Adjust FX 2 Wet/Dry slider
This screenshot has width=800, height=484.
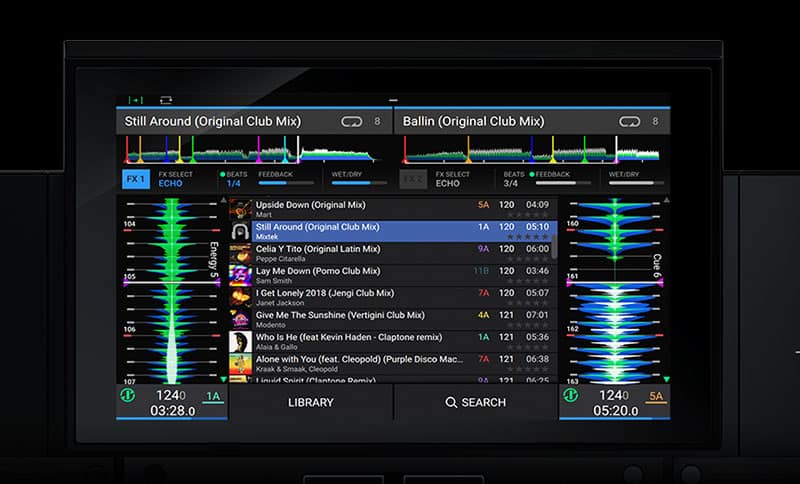point(636,183)
